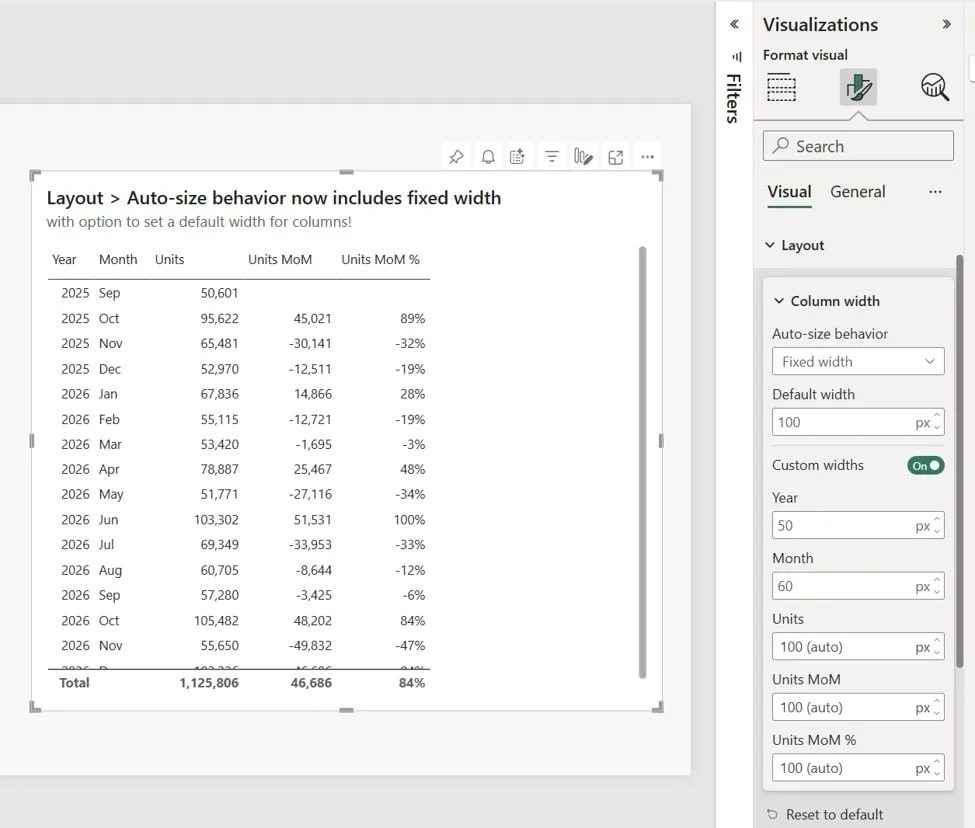Select the Total value 1,125,806
This screenshot has height=828, width=975.
[209, 683]
